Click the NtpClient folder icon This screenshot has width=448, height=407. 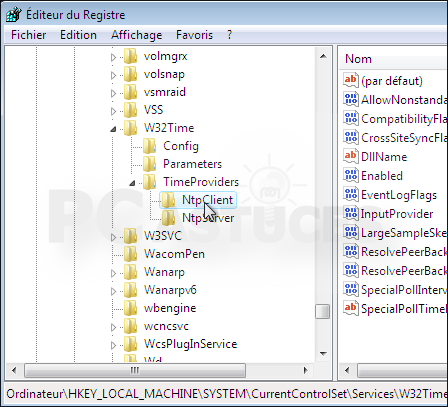[x=169, y=200]
